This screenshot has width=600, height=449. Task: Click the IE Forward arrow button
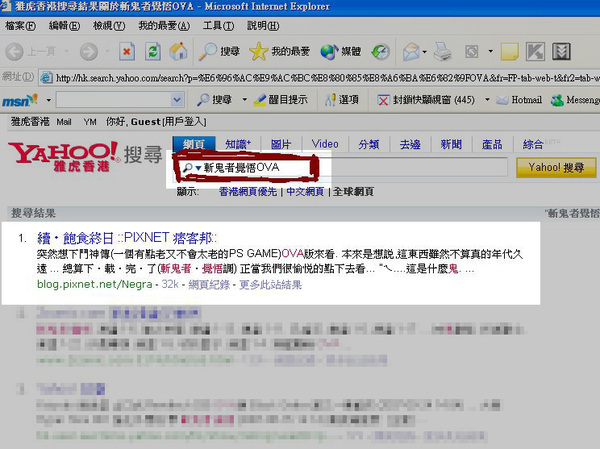tap(89, 51)
